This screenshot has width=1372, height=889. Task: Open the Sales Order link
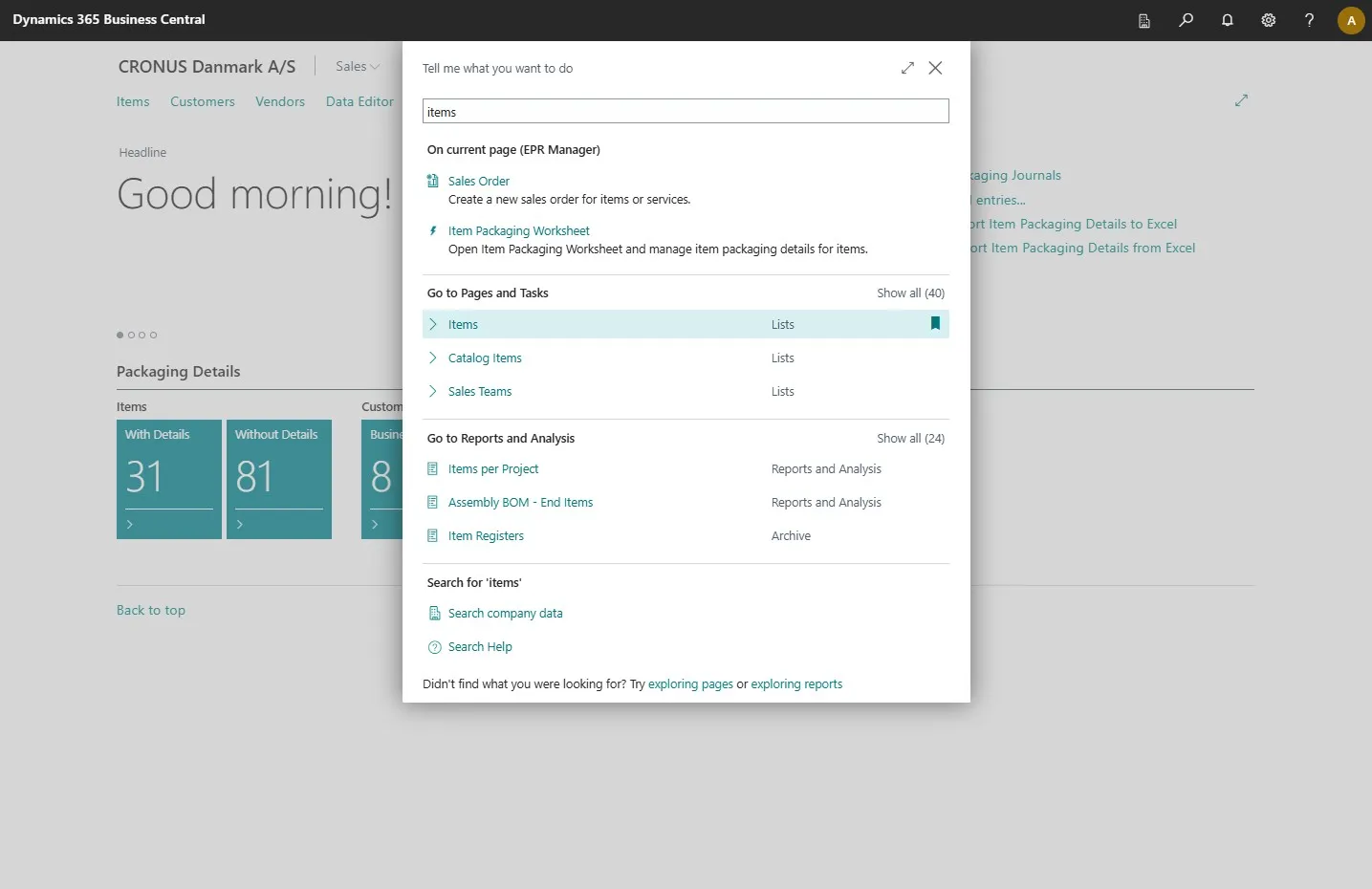(479, 181)
